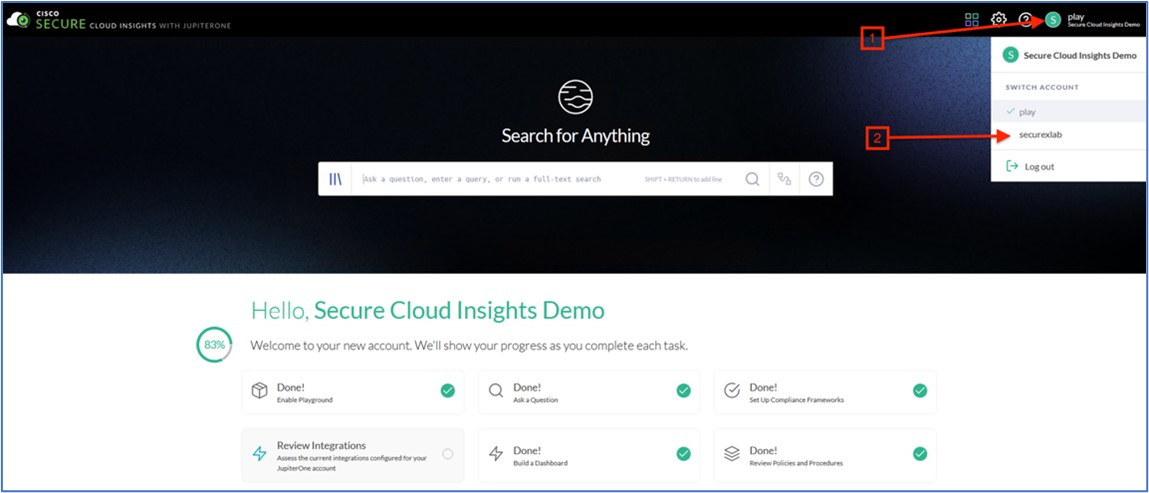This screenshot has height=493, width=1149.
Task: Check the Review Integrations empty circle
Action: [448, 454]
